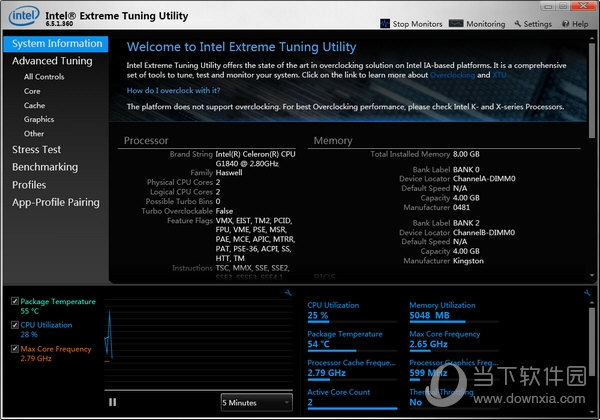Open the Advanced Tuning section
Viewport: 600px width, 420px height.
52,61
